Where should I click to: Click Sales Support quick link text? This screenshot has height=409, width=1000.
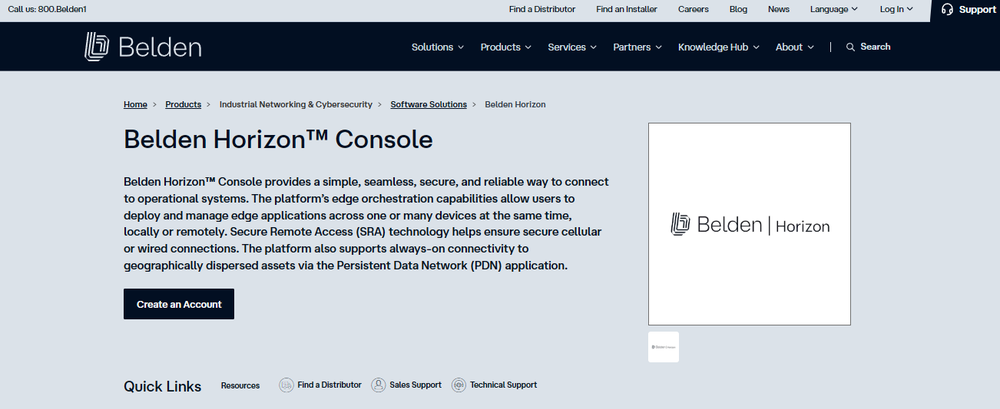tap(415, 385)
